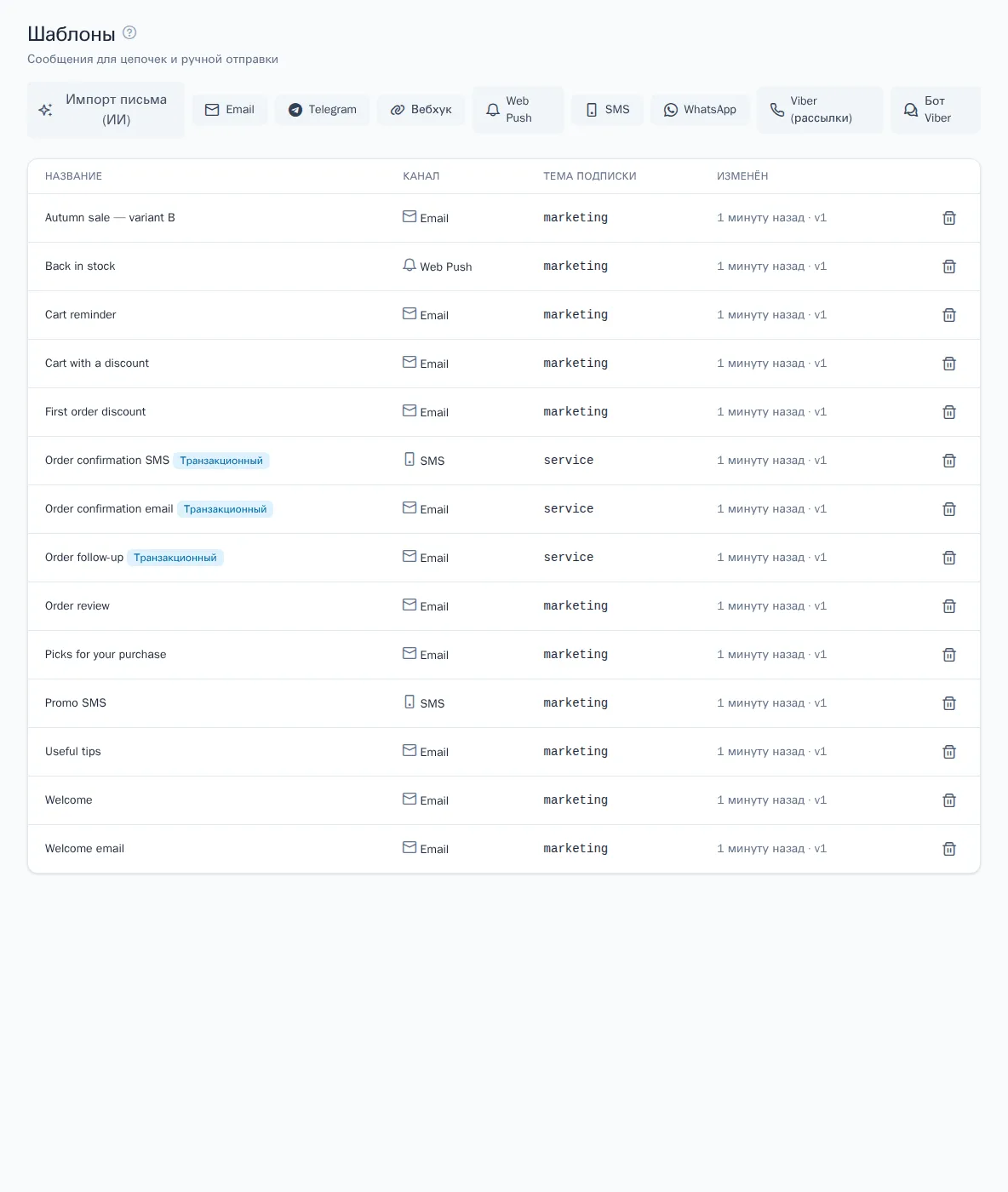Open the Back in stock template
The width and height of the screenshot is (1008, 1192).
coord(80,266)
